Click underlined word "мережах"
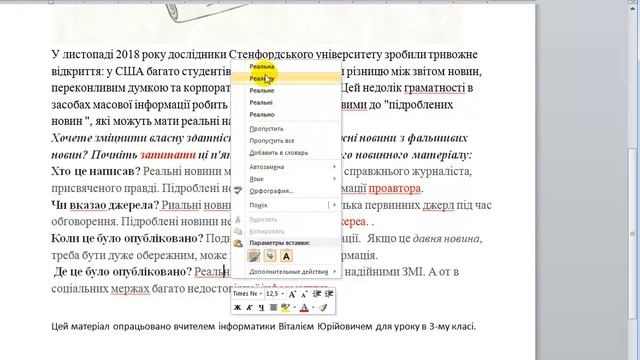640x360 pixels. (x=130, y=289)
